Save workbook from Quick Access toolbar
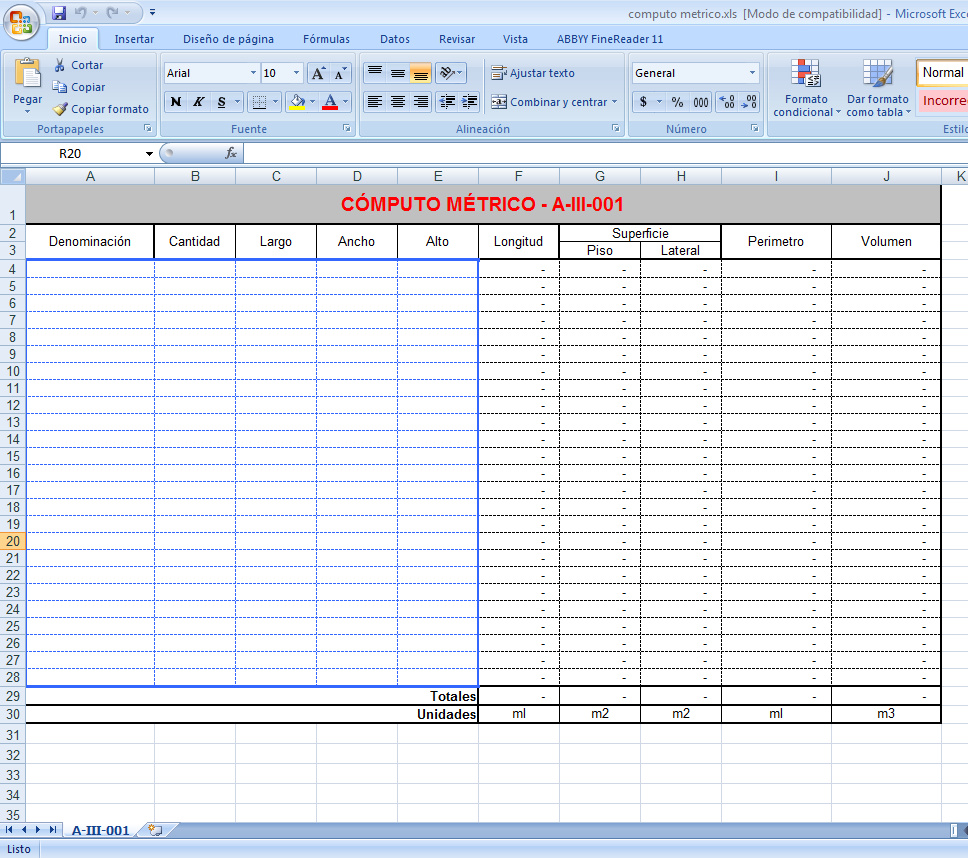 coord(59,12)
